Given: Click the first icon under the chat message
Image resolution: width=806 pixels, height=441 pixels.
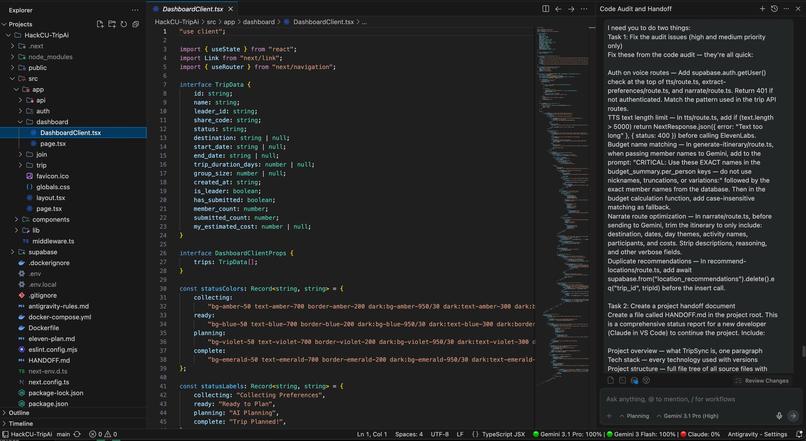Looking at the screenshot, I should click(611, 381).
